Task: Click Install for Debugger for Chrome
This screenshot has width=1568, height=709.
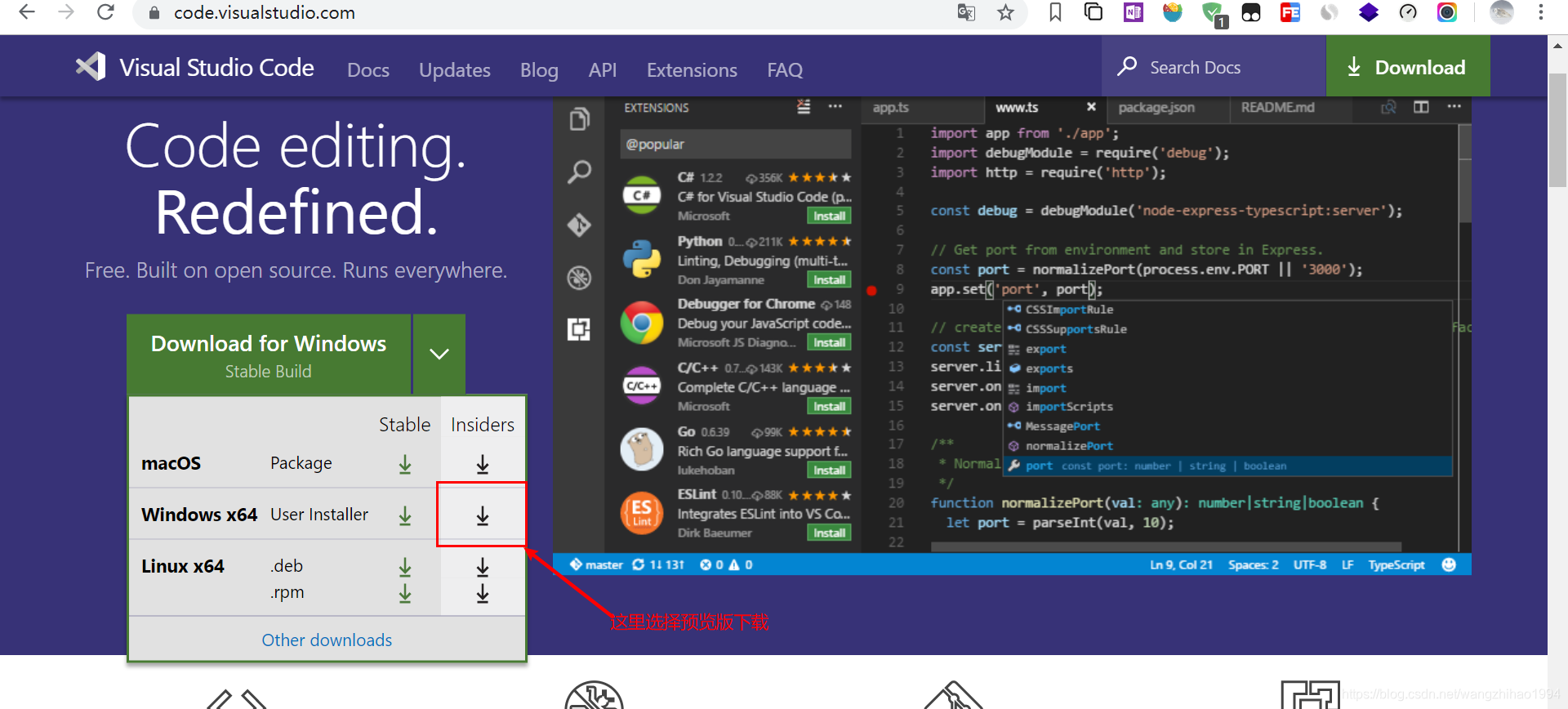Action: tap(829, 343)
